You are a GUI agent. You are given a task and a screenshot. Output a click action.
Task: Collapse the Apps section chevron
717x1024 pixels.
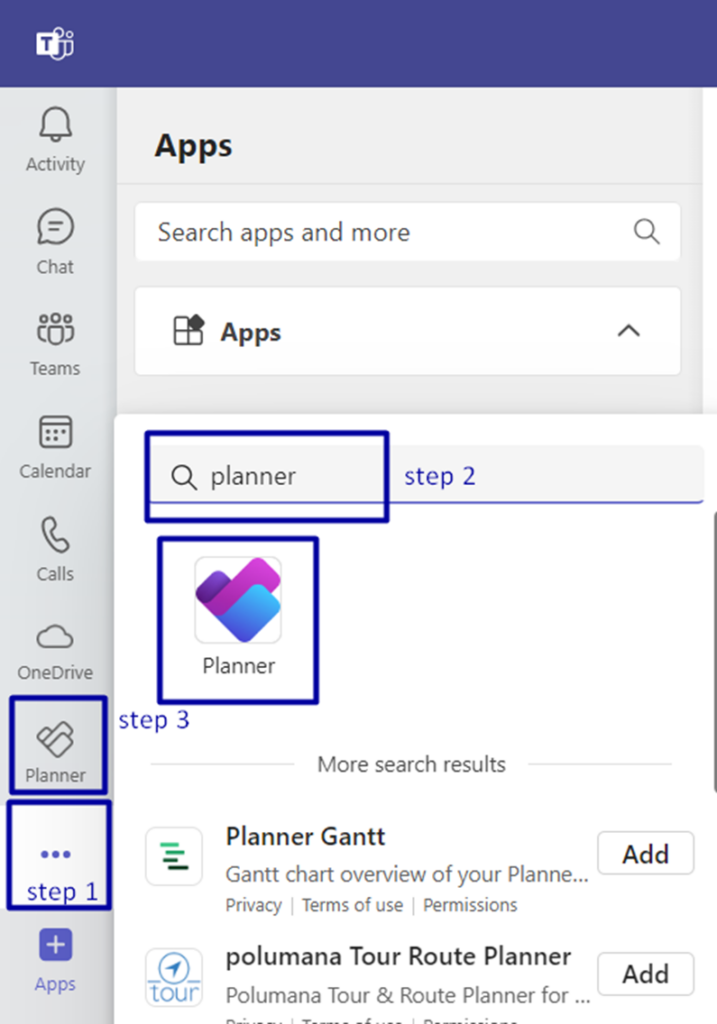coord(628,330)
